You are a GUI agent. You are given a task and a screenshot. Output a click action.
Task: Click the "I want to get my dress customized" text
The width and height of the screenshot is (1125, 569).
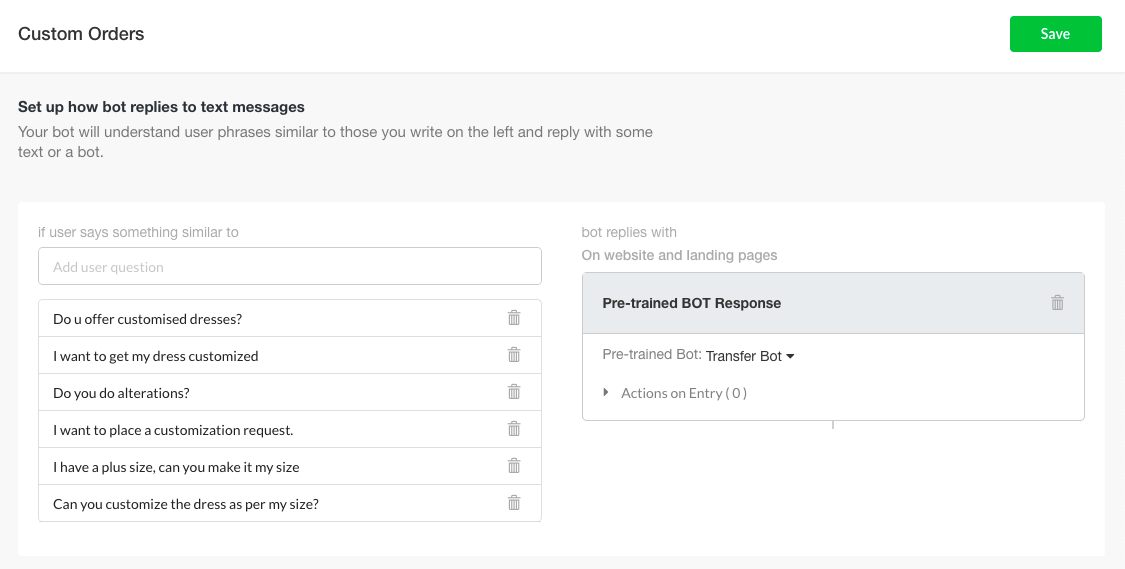156,356
